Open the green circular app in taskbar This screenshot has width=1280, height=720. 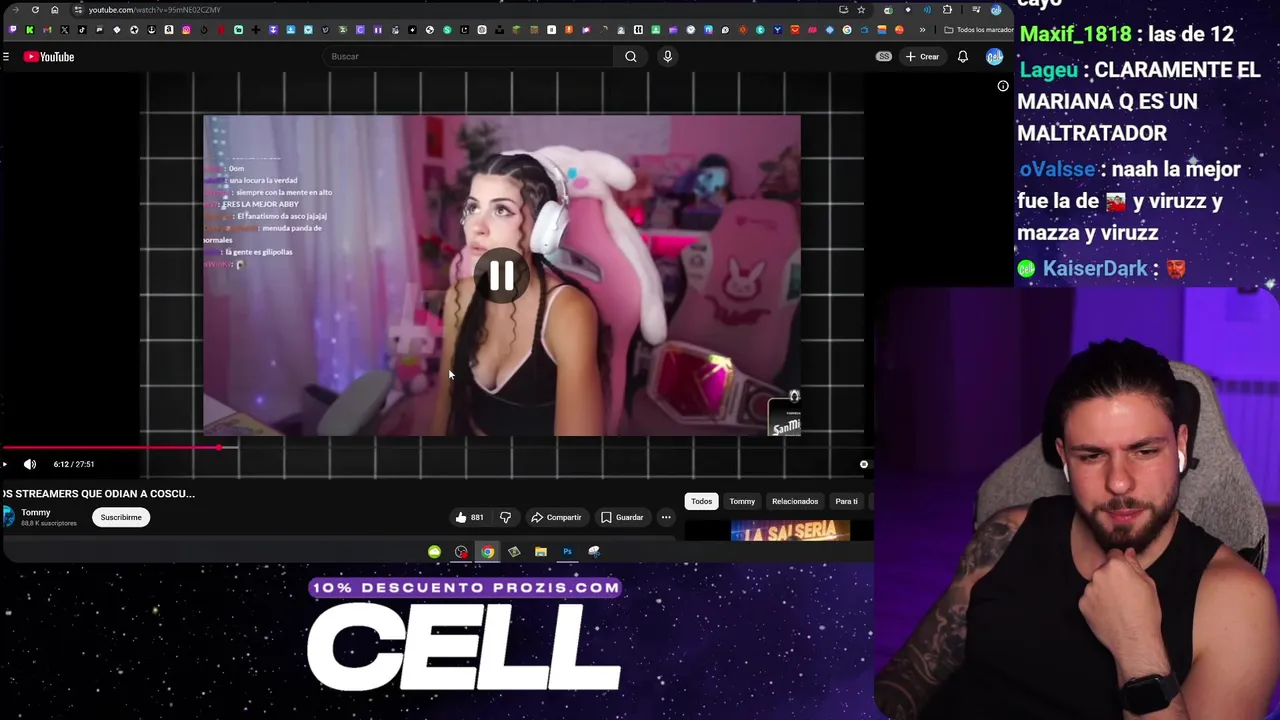(x=434, y=552)
